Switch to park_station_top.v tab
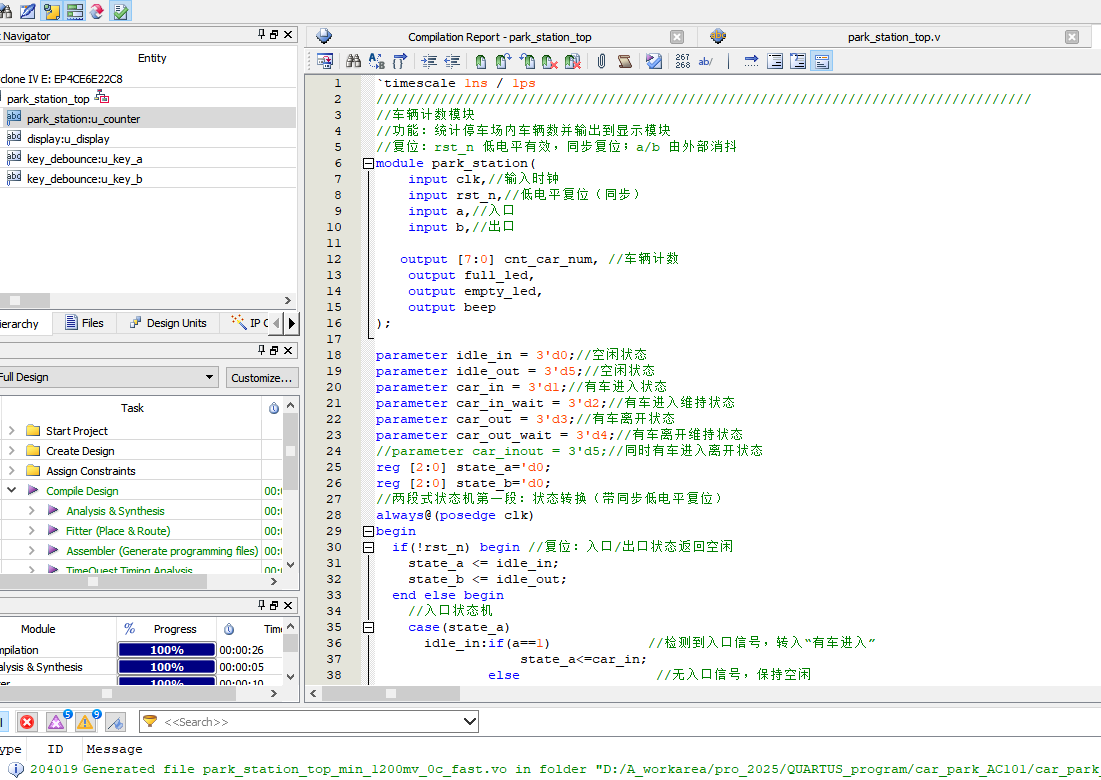1101x780 pixels. tap(893, 37)
